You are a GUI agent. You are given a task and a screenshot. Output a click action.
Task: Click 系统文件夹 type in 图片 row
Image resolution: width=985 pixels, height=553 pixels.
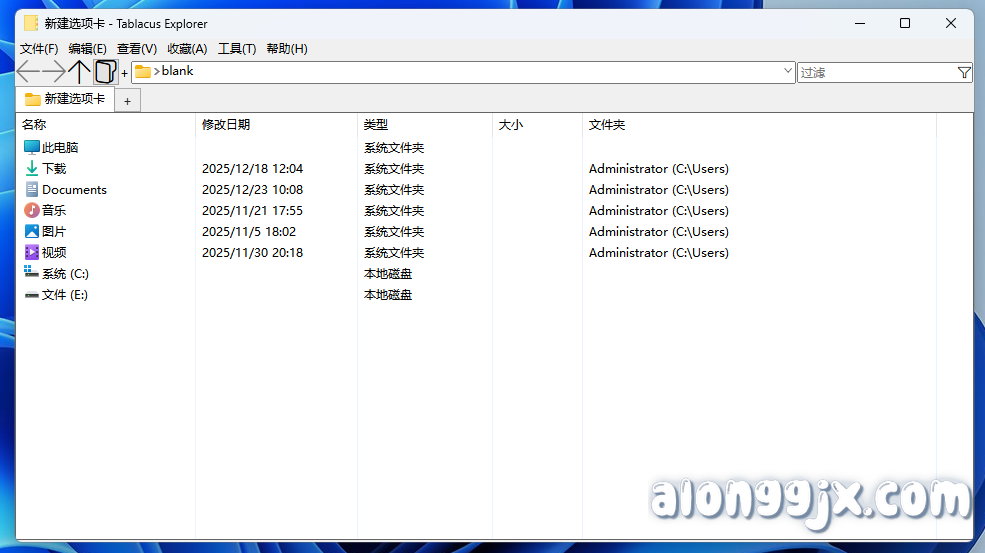click(394, 231)
